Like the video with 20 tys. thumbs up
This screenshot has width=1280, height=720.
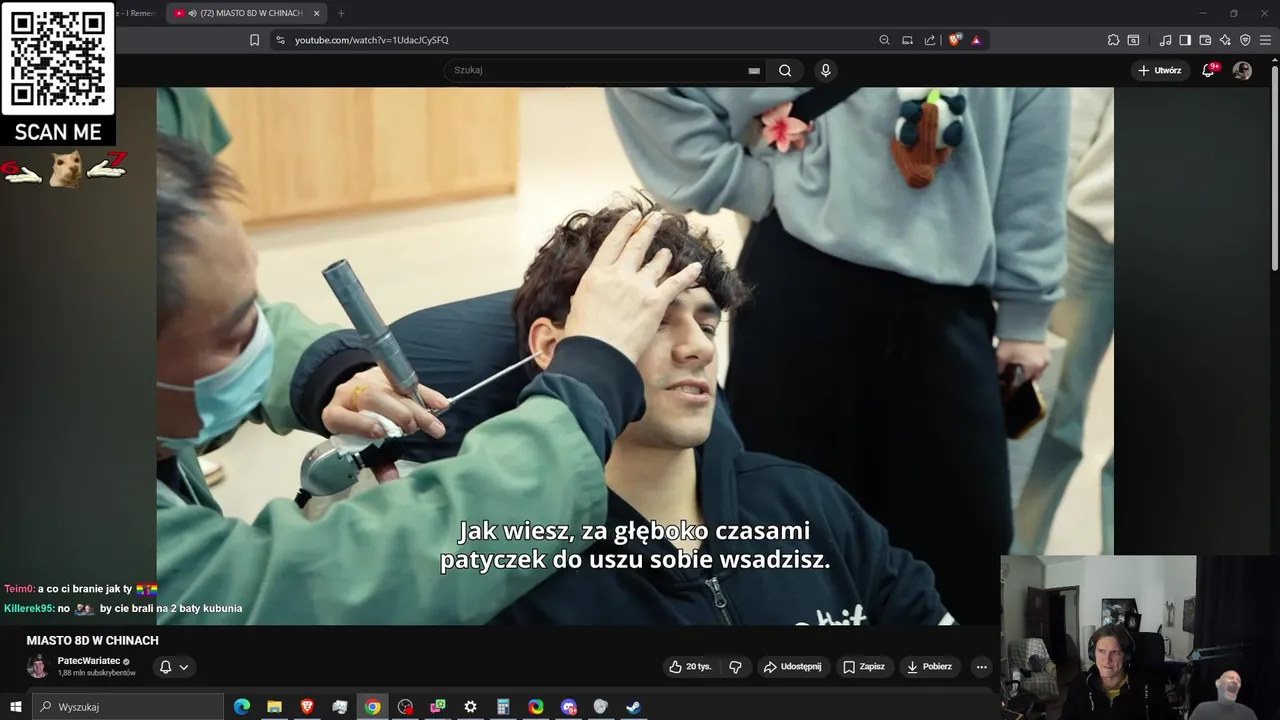(690, 667)
